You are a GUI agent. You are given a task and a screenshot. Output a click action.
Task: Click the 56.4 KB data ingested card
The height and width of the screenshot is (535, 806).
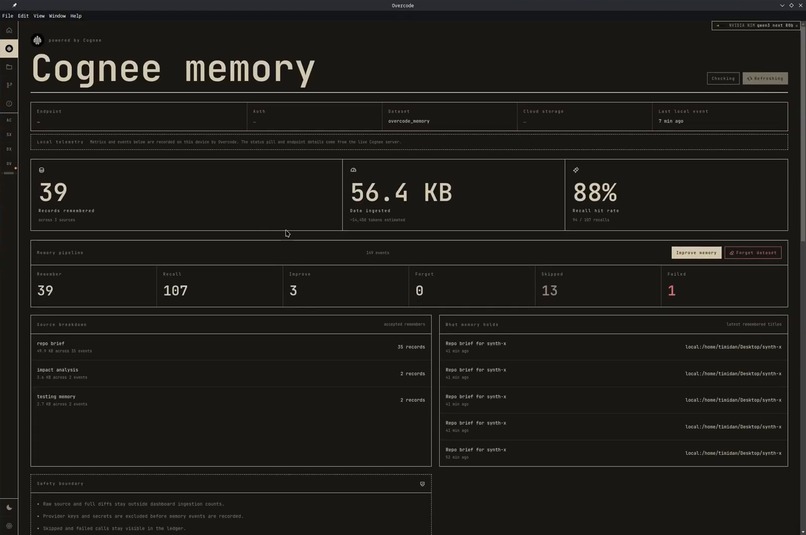click(x=453, y=195)
